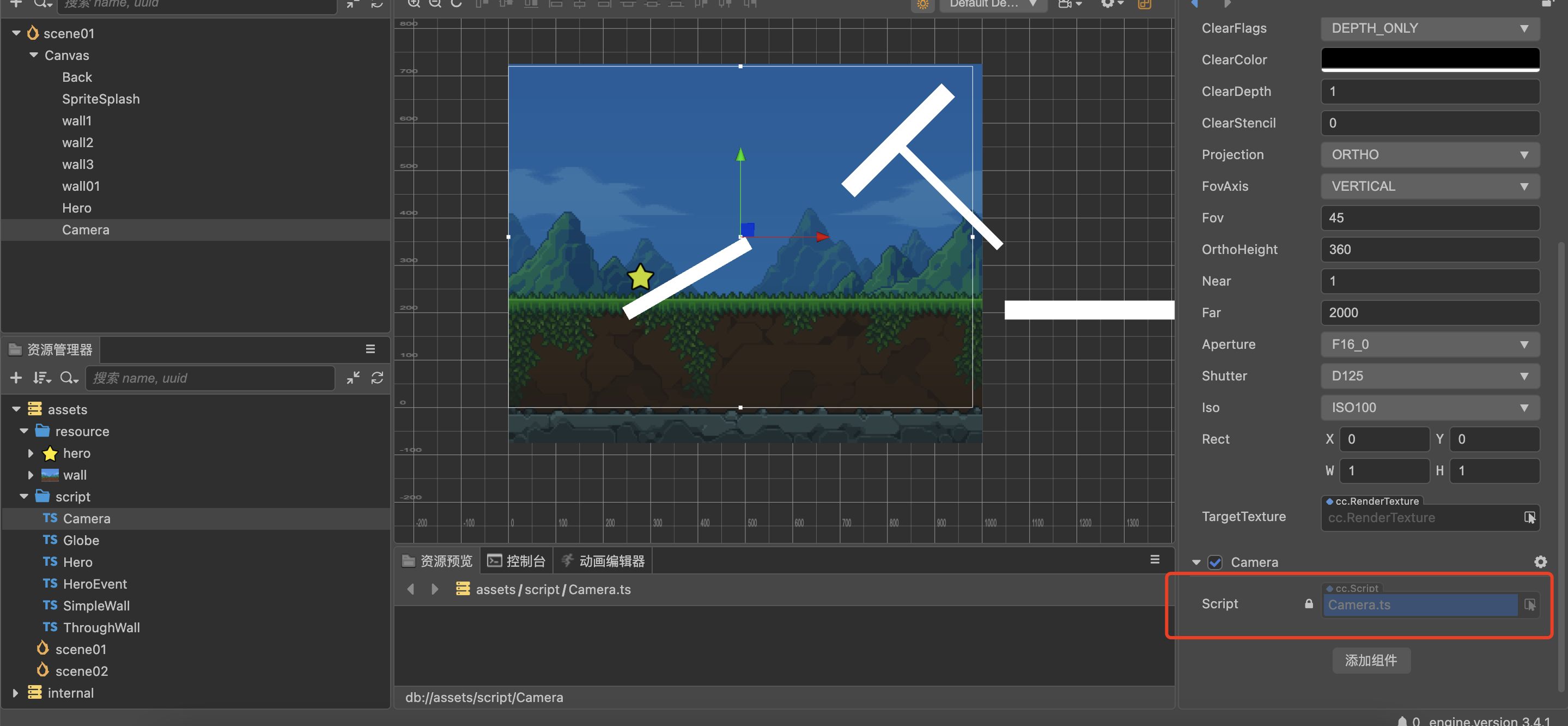1568x726 pixels.
Task: Click the Script field locate icon
Action: coord(1530,605)
